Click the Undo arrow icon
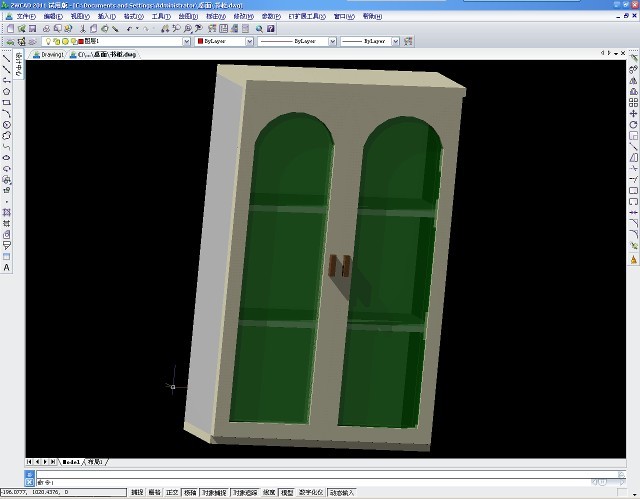This screenshot has width=640, height=499. tap(131, 29)
